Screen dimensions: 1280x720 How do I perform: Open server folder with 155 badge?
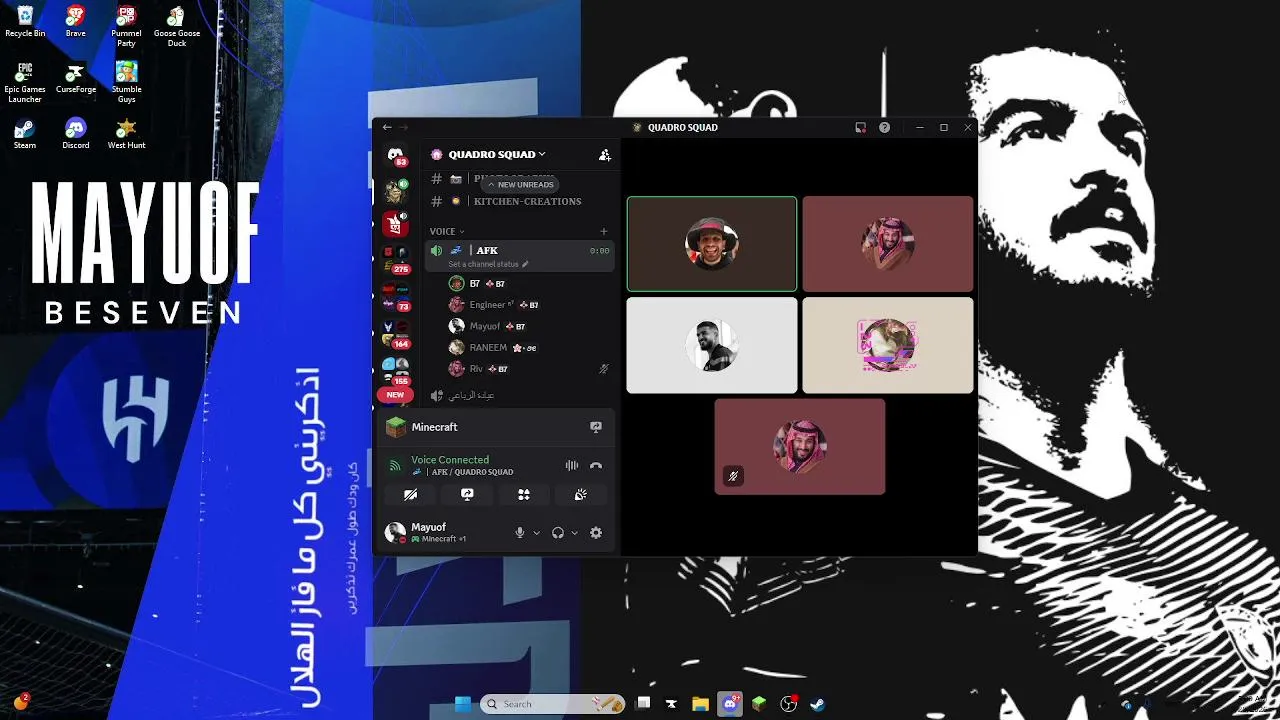coord(395,370)
